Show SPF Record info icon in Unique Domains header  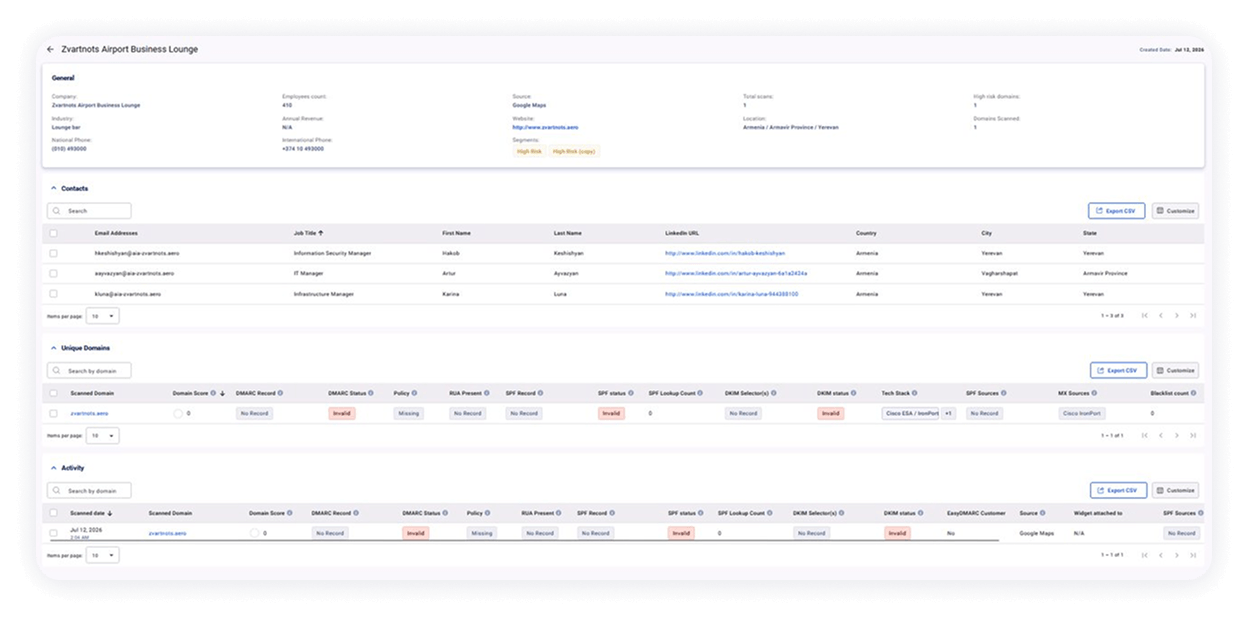coord(541,393)
